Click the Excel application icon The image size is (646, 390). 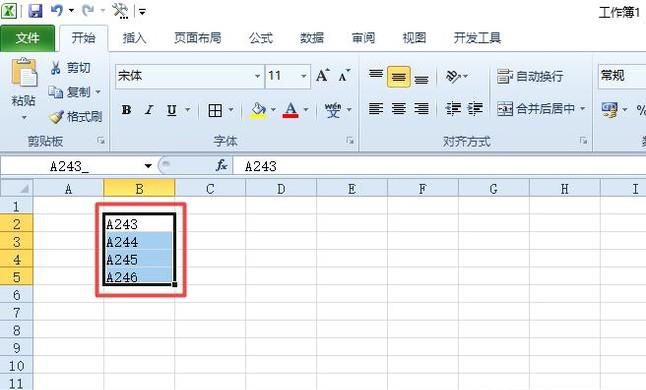click(9, 11)
